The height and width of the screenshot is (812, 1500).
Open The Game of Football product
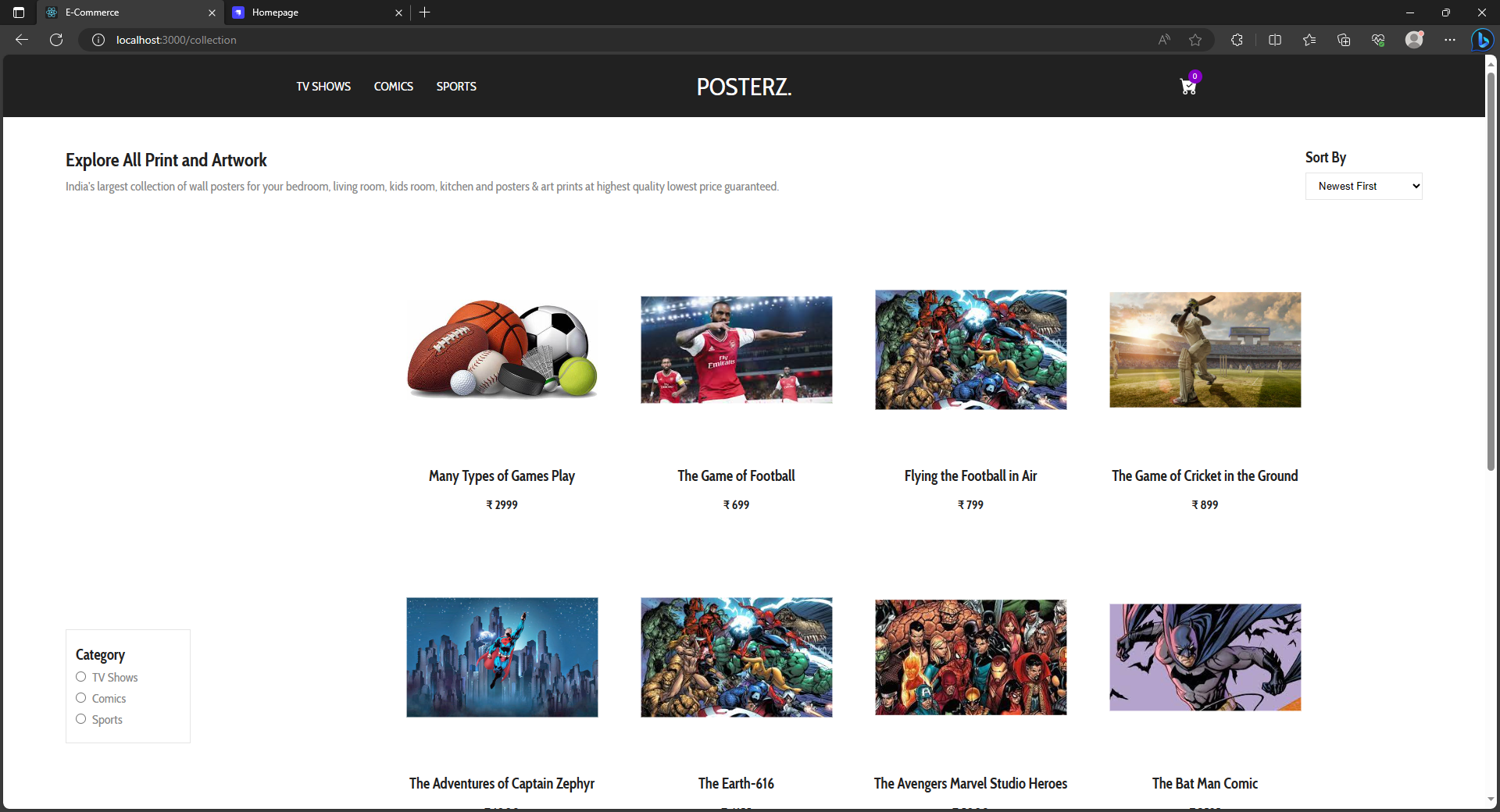[x=735, y=349]
